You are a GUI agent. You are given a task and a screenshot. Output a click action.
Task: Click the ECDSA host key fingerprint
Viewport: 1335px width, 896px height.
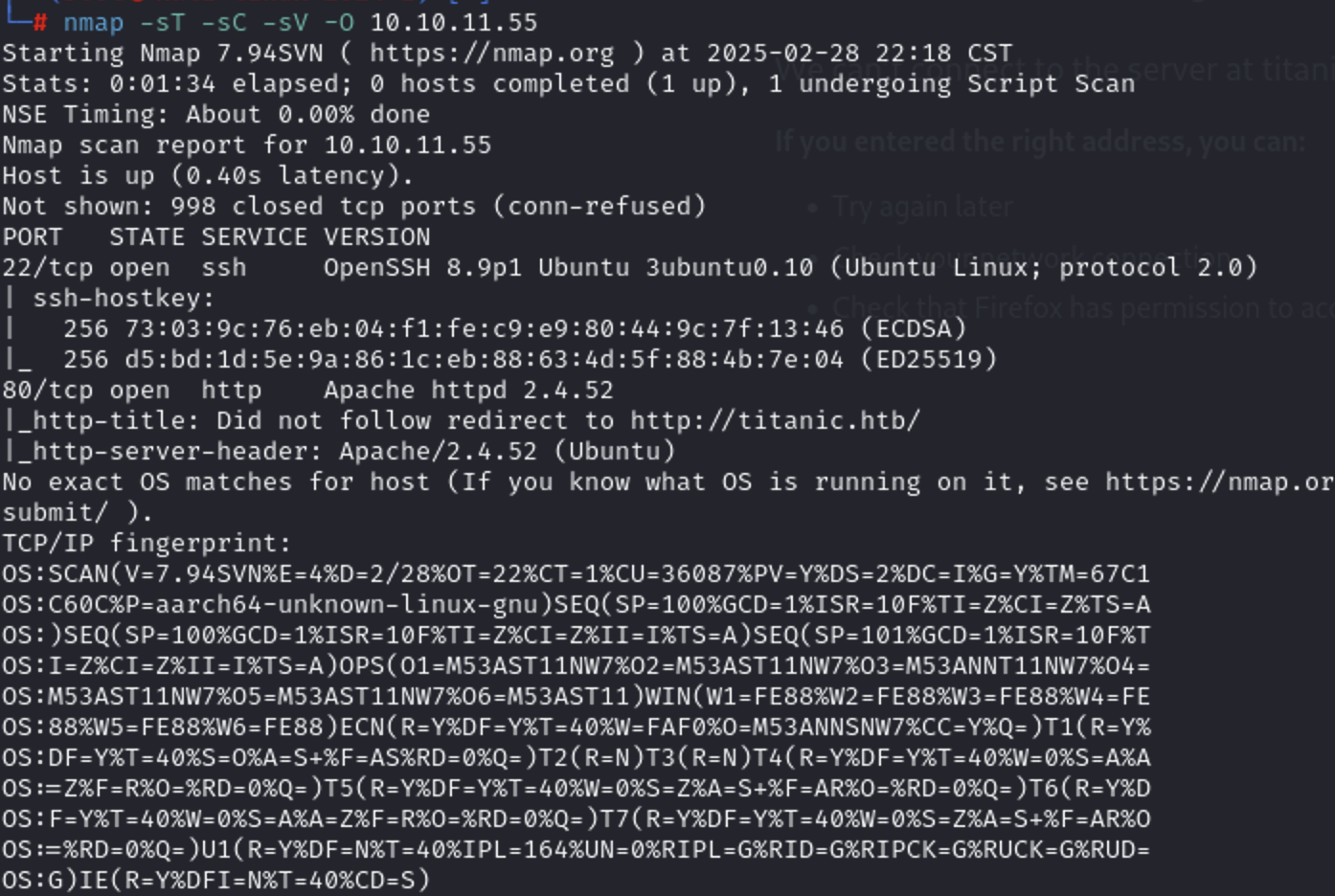[515, 329]
